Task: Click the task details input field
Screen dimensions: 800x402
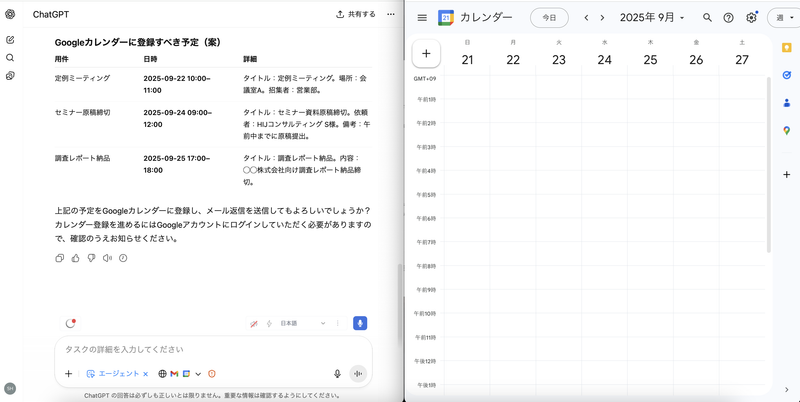Action: pos(200,349)
